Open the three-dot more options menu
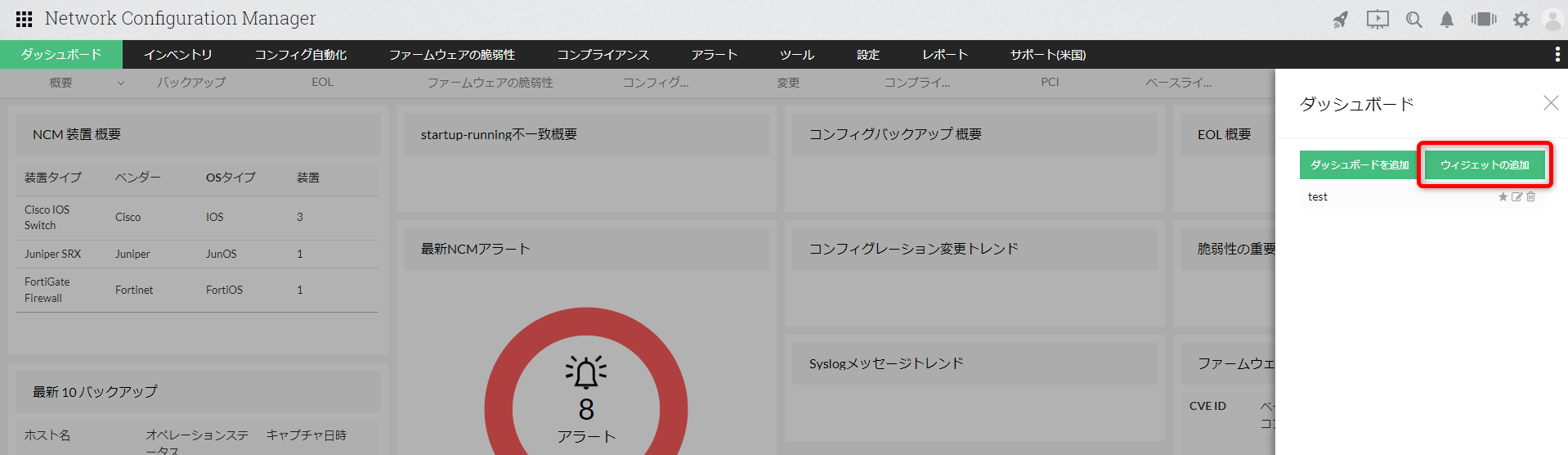The height and width of the screenshot is (455, 1568). [1557, 54]
